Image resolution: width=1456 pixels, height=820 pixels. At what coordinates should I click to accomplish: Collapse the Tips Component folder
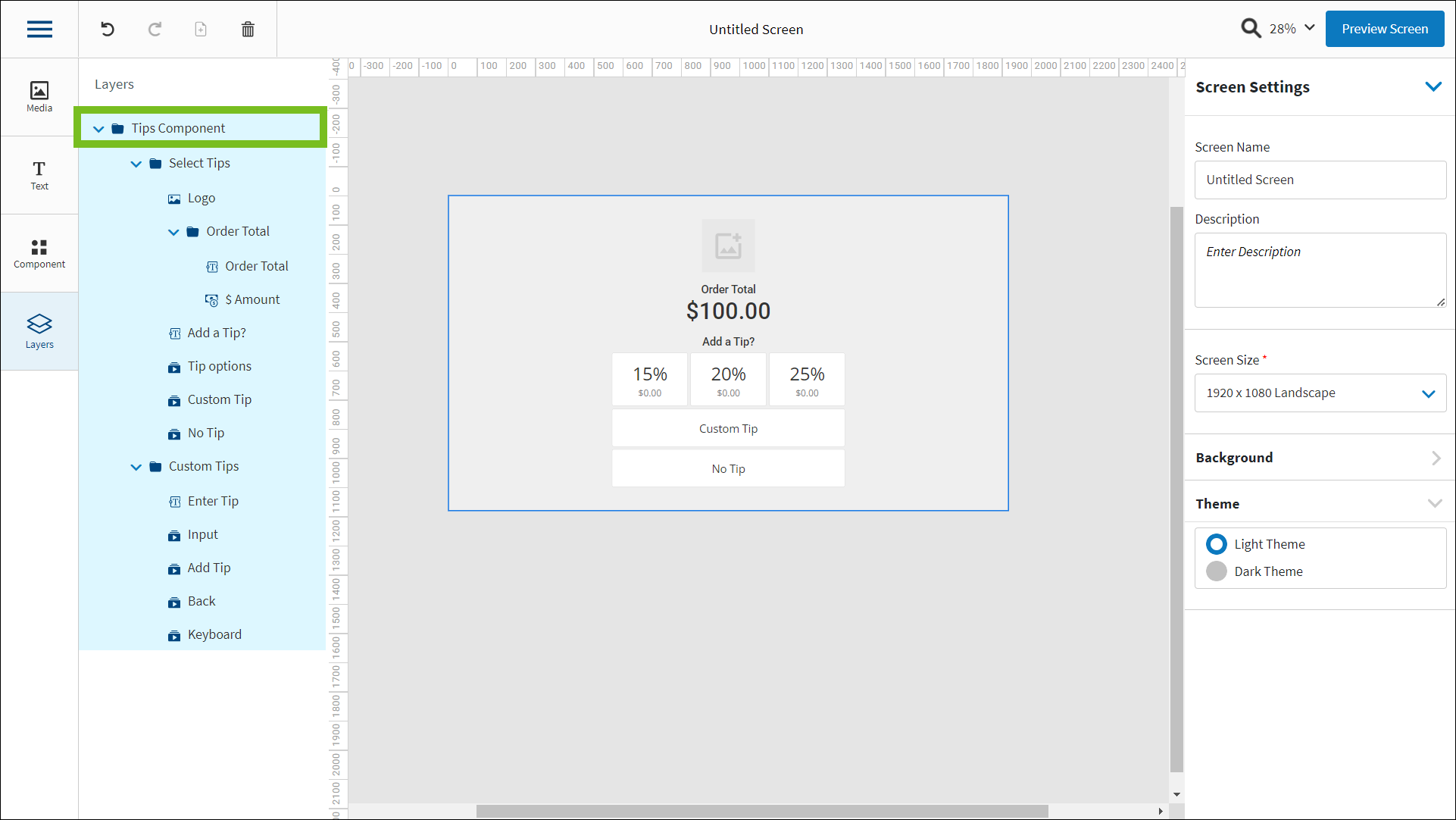pos(98,129)
